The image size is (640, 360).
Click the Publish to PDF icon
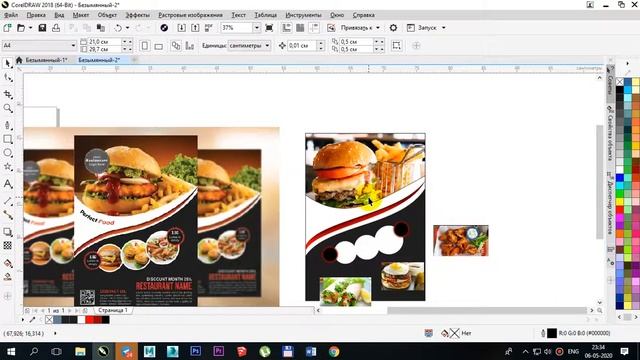[x=209, y=28]
